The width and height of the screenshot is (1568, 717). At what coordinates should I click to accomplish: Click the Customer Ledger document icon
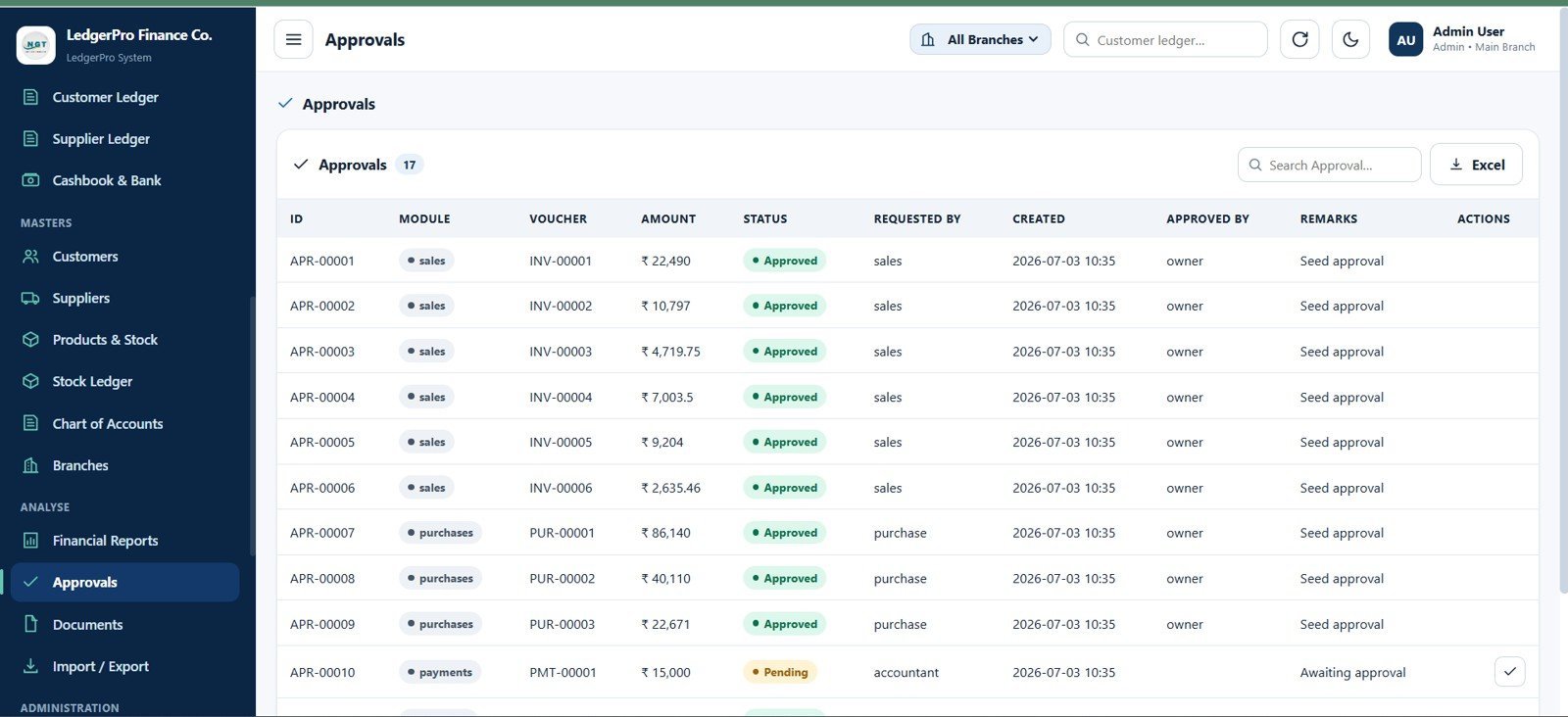pyautogui.click(x=30, y=97)
